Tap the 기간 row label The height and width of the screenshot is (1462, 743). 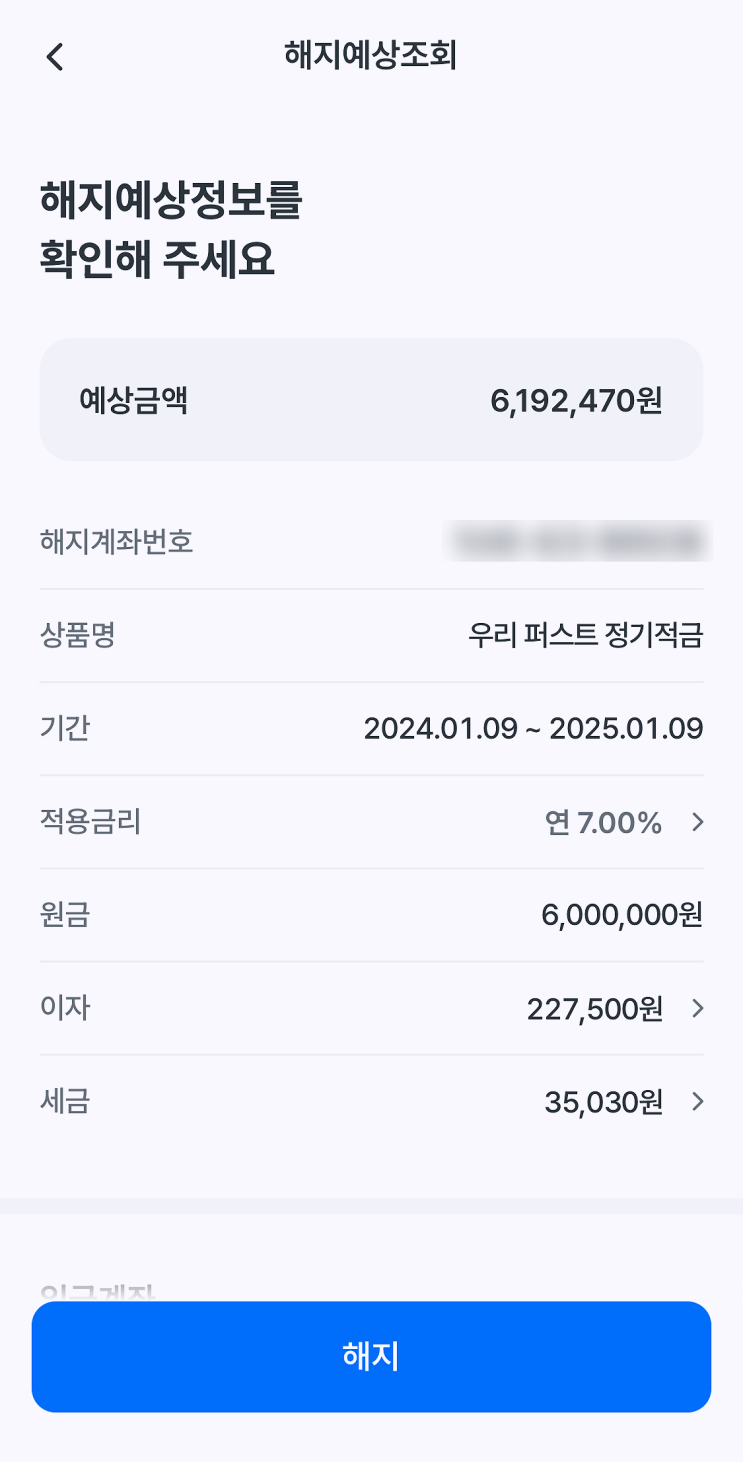[x=65, y=728]
